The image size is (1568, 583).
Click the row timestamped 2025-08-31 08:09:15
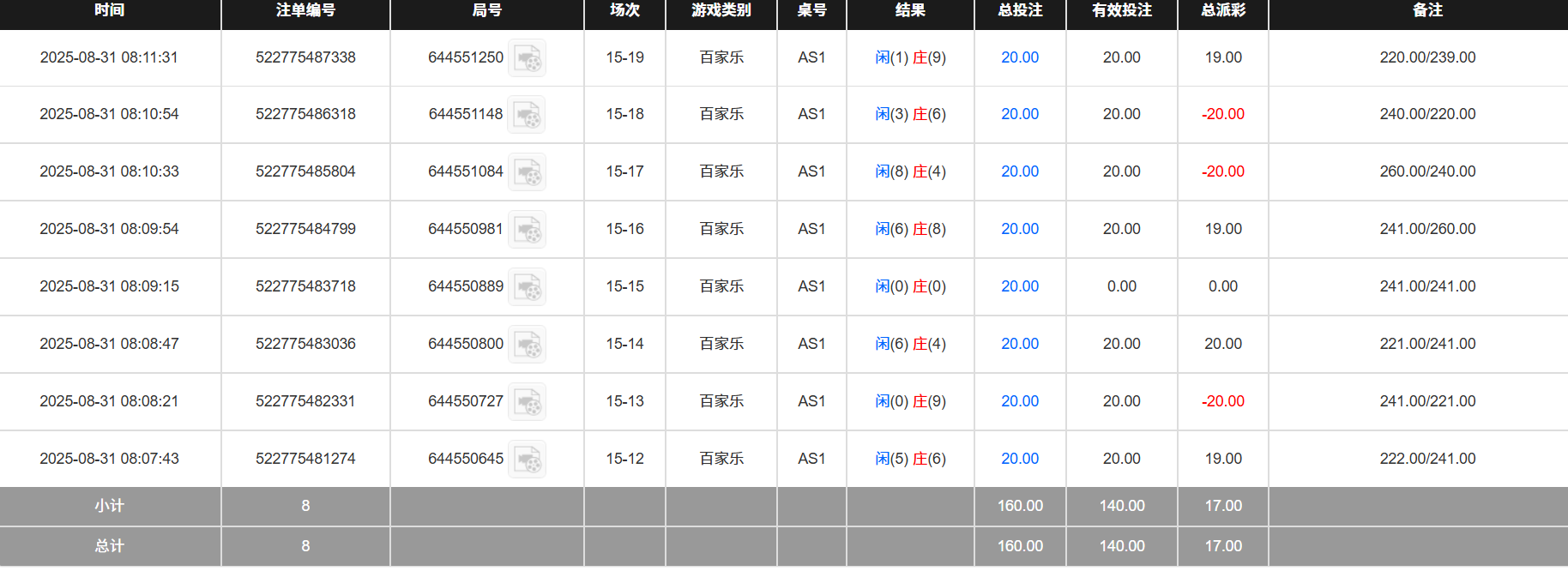point(110,286)
